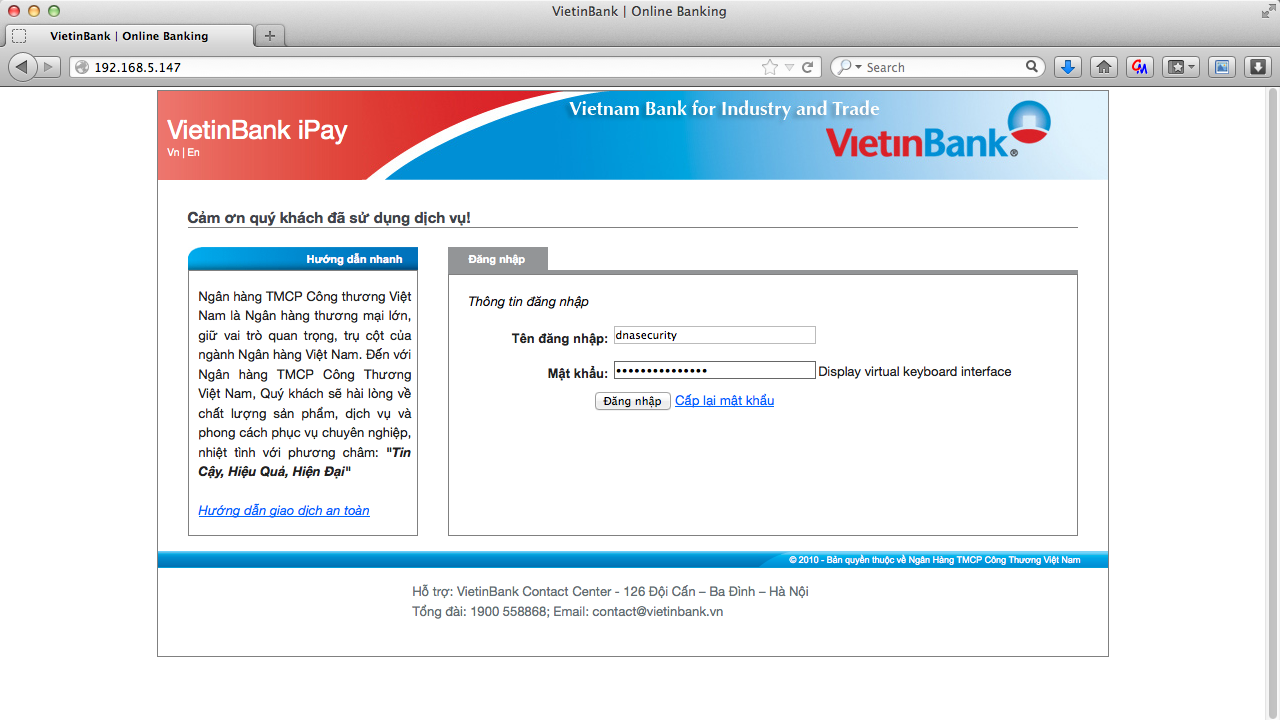Open Hướng dẫn giao dịch an toàn link

point(284,511)
